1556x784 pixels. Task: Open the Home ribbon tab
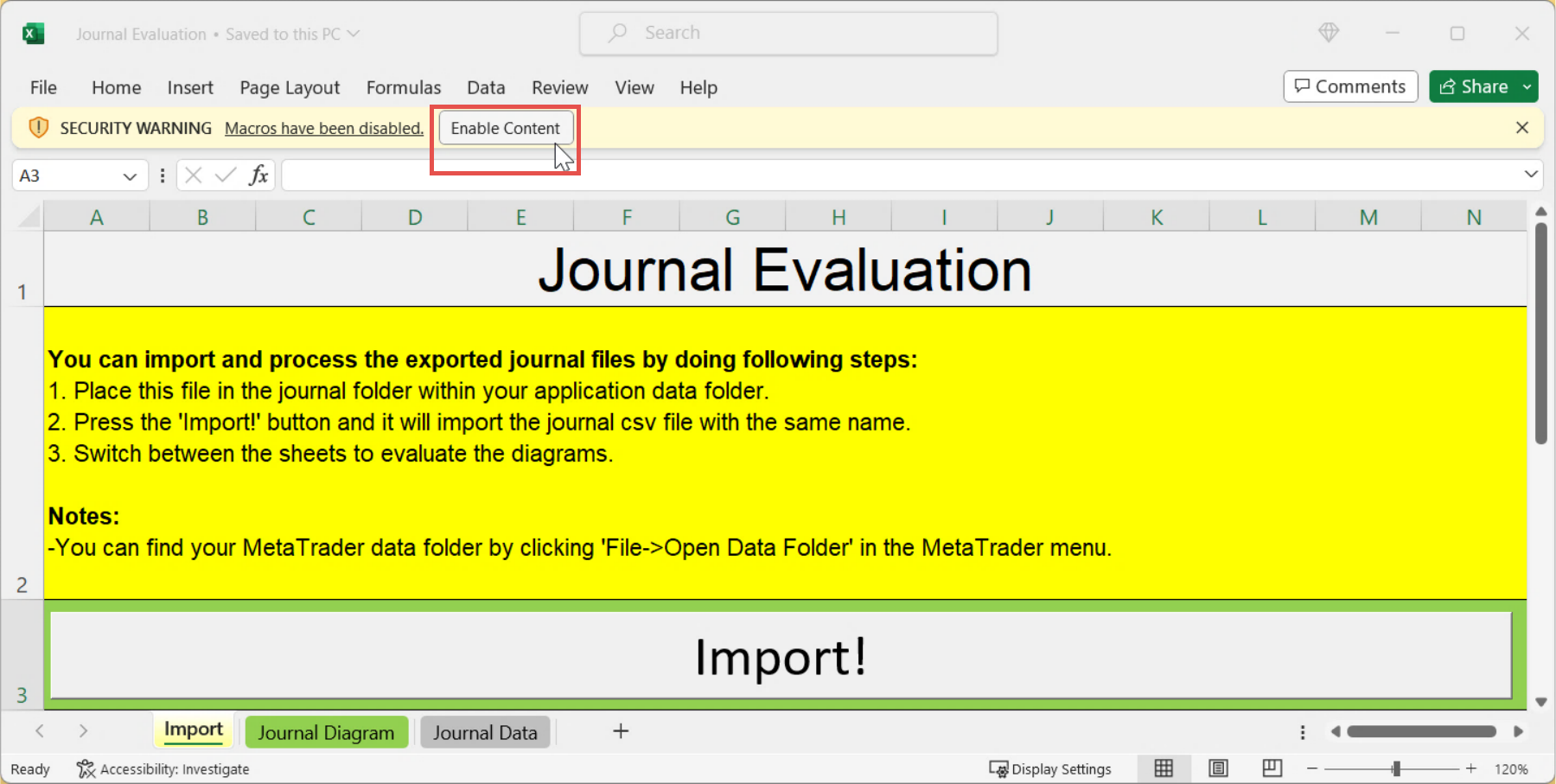pos(116,87)
